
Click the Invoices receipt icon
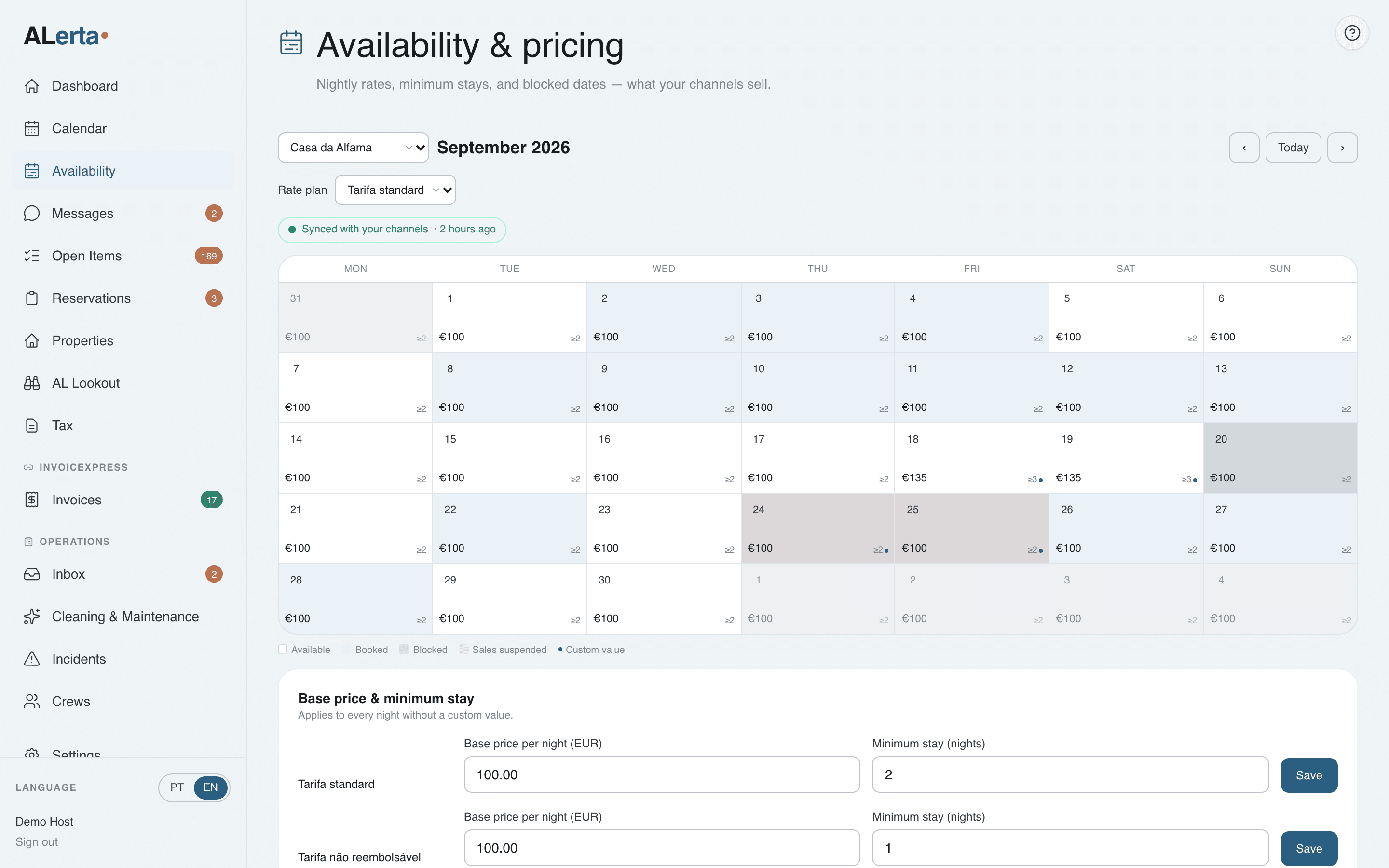tap(31, 500)
